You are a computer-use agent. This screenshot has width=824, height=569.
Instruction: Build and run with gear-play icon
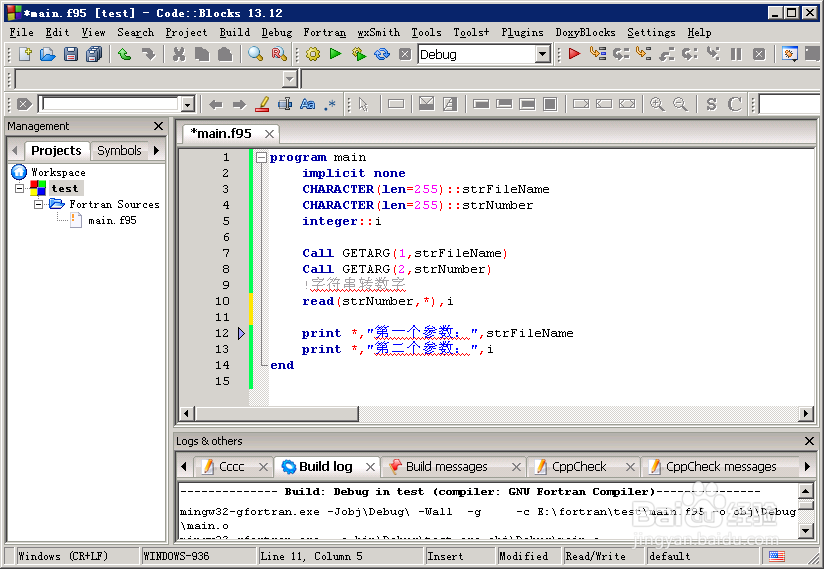[x=359, y=54]
